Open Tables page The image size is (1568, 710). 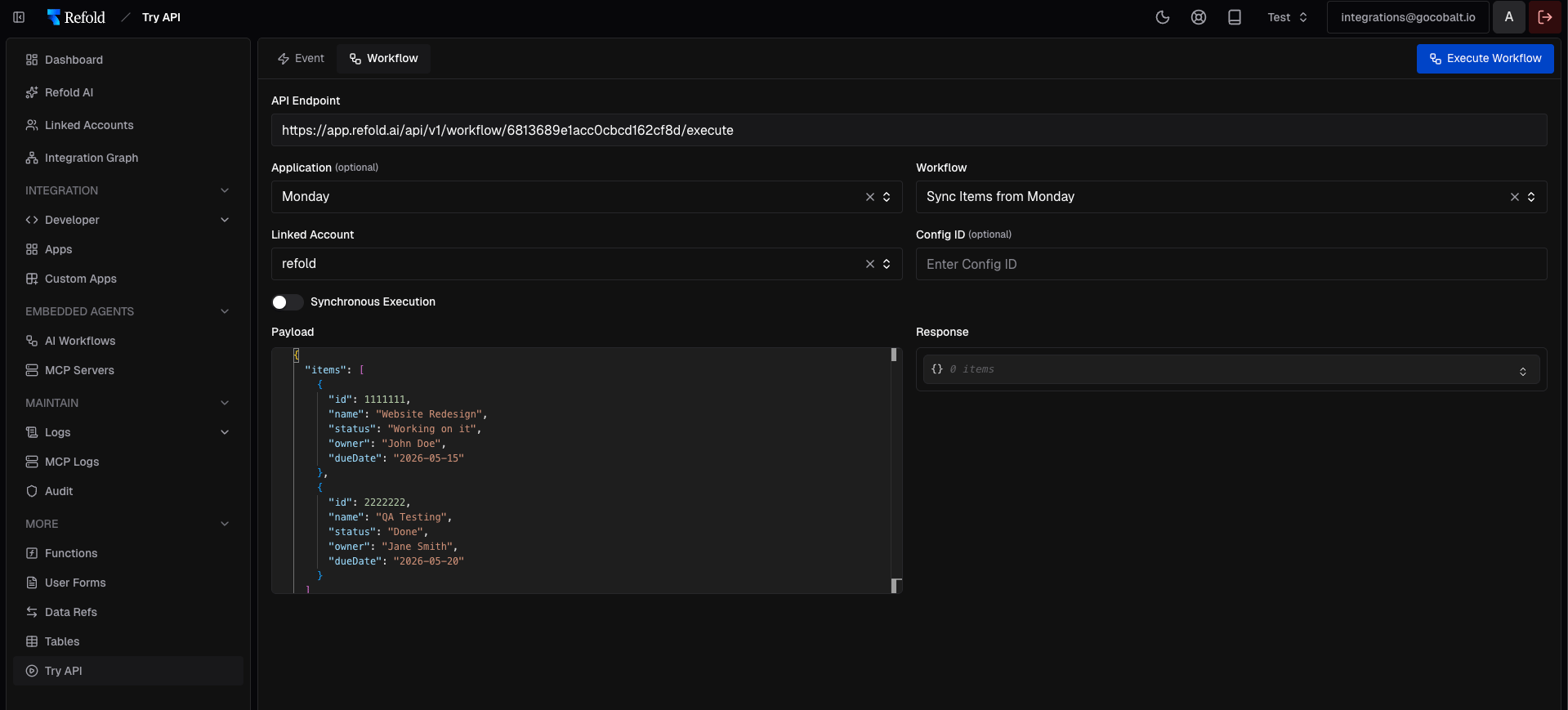(128, 641)
